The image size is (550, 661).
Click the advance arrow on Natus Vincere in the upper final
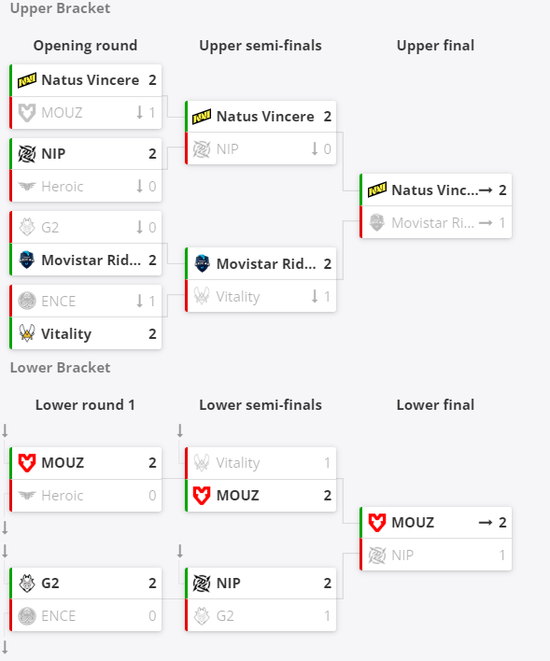[x=485, y=190]
